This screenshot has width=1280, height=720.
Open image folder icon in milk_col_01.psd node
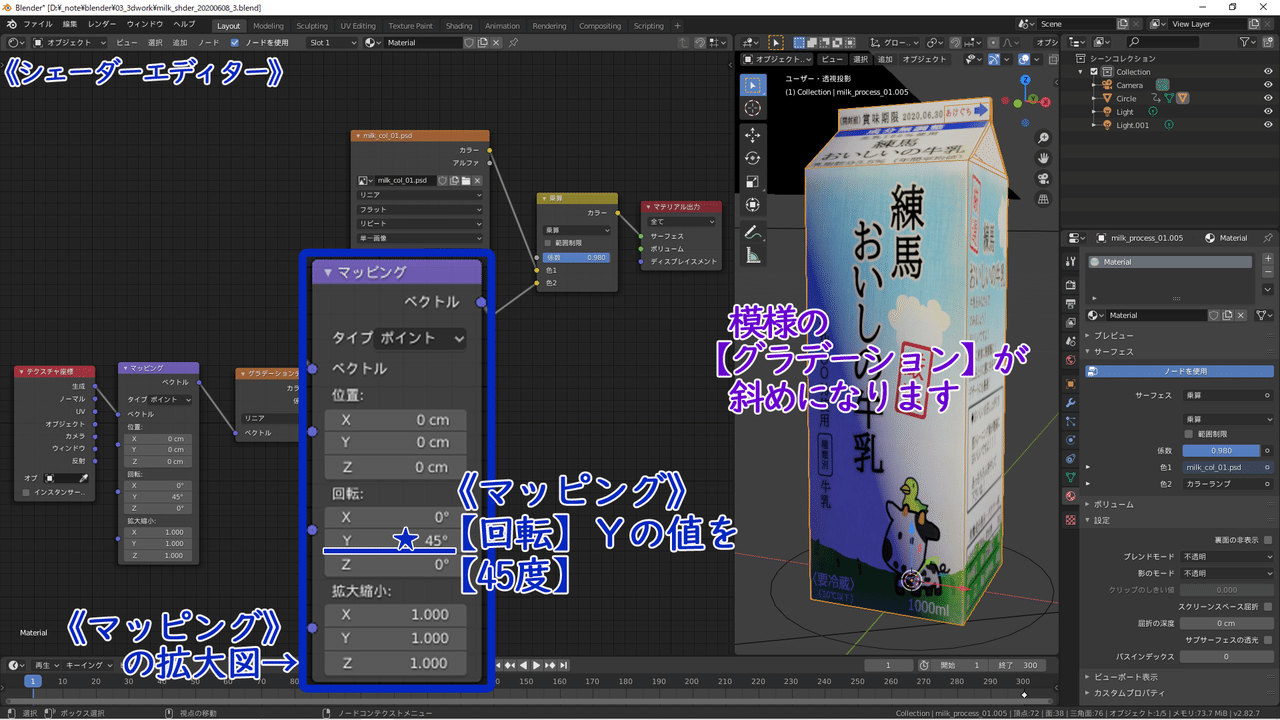pos(466,181)
